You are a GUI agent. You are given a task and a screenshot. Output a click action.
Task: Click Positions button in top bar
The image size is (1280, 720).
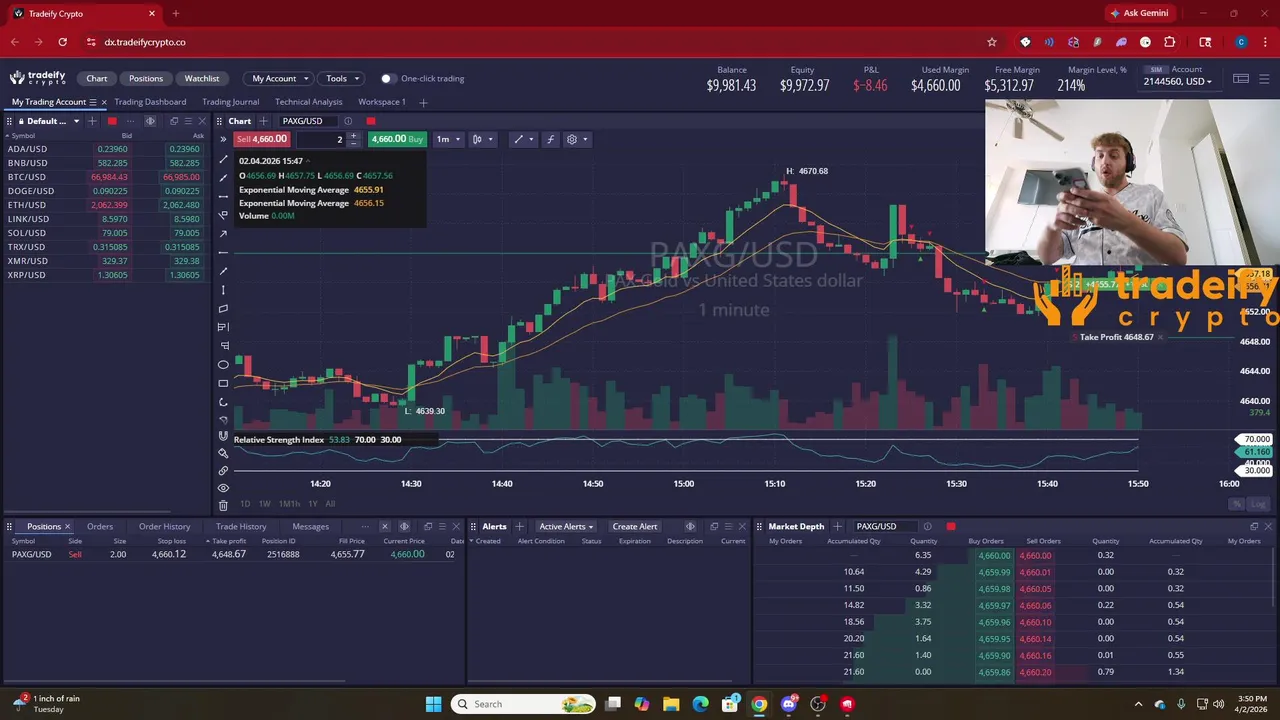(x=146, y=78)
